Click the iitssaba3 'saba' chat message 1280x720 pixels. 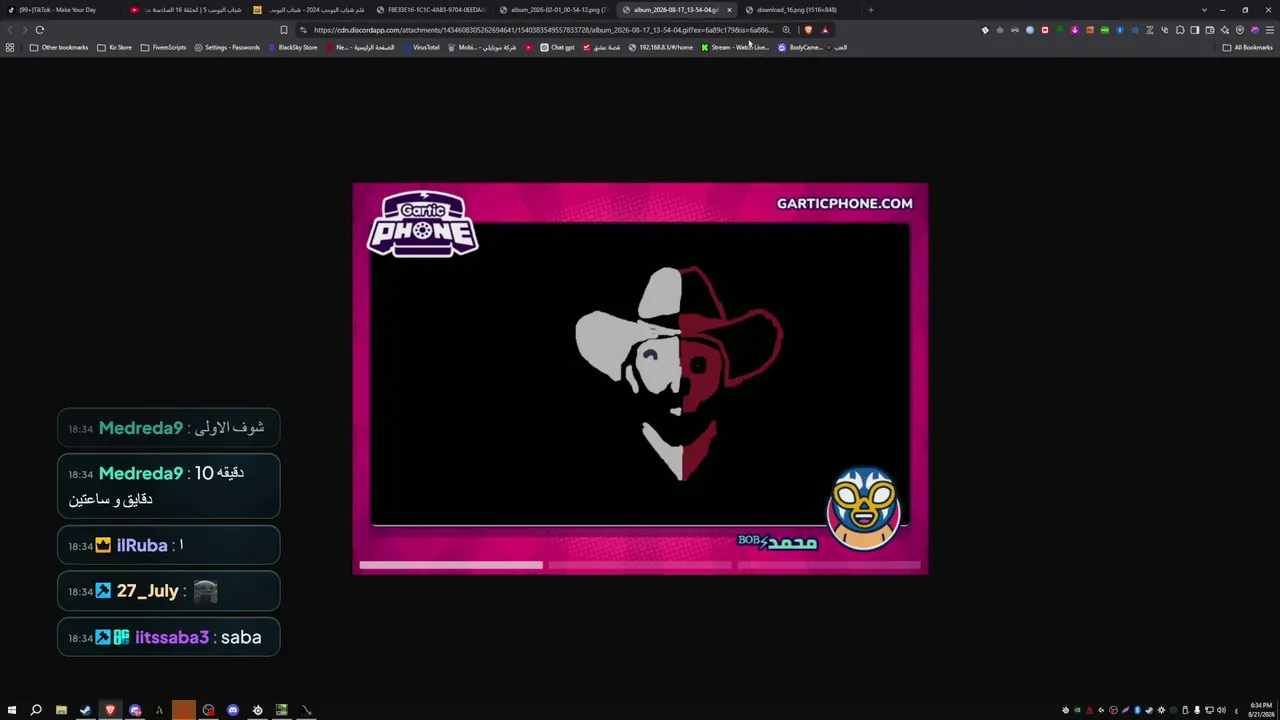169,637
